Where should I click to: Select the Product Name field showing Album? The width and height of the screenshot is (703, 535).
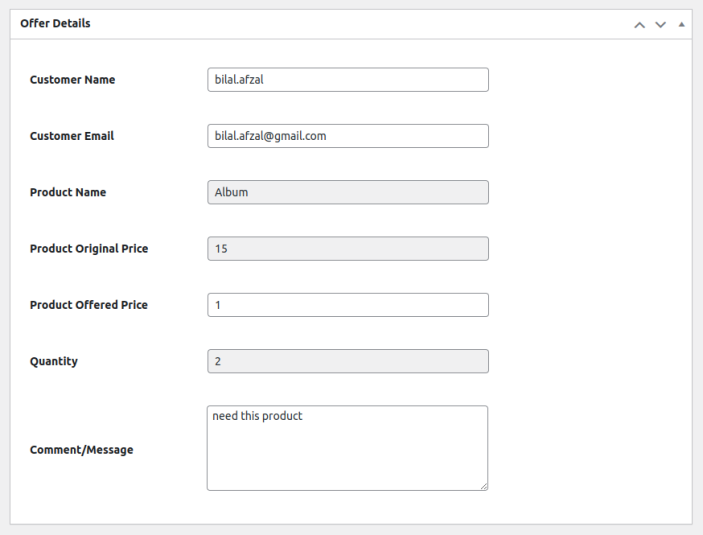(x=347, y=192)
